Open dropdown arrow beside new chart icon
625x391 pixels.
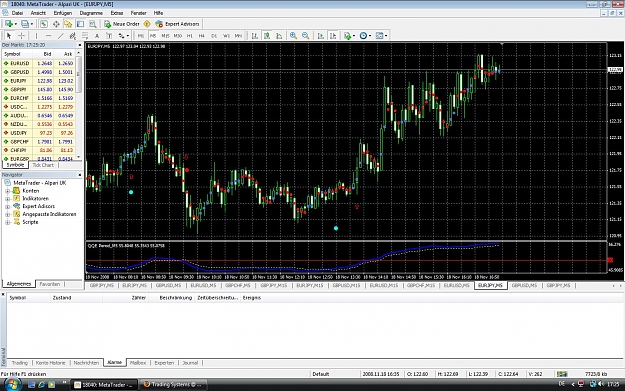15,24
